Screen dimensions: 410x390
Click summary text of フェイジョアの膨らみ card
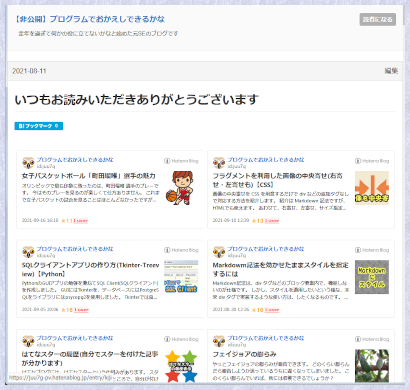[x=281, y=371]
